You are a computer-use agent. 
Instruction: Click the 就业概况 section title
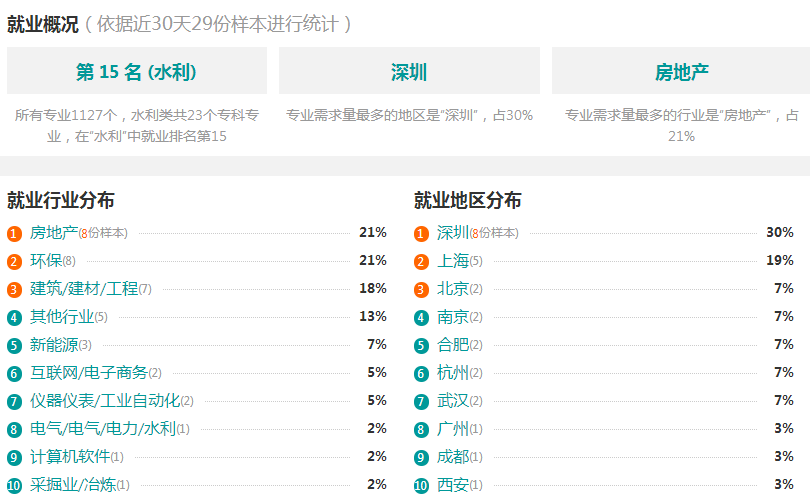[x=43, y=24]
